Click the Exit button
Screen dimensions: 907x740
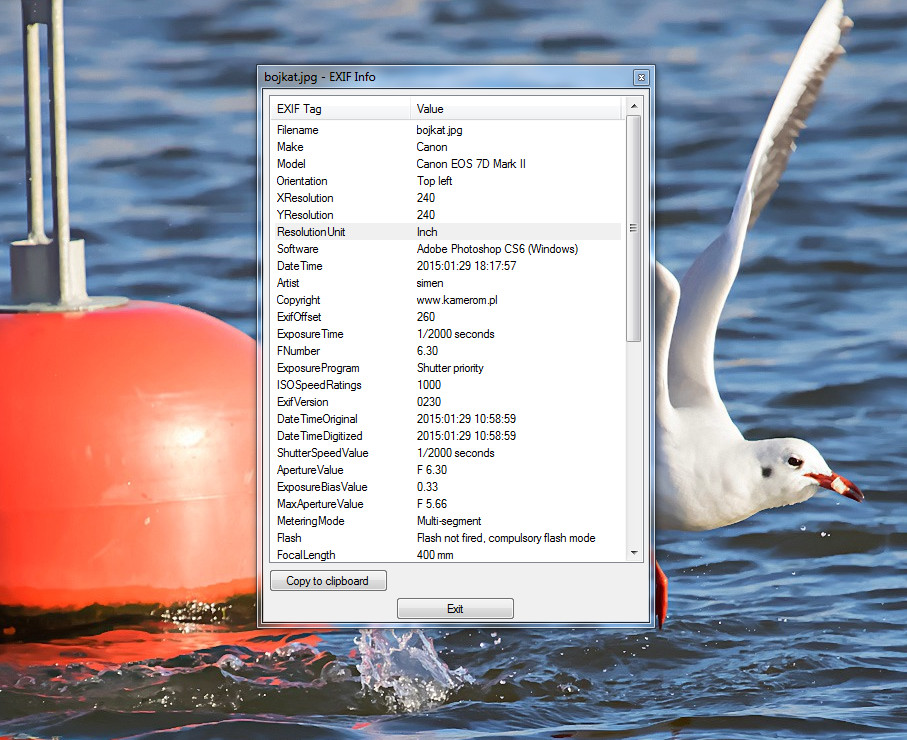[455, 609]
